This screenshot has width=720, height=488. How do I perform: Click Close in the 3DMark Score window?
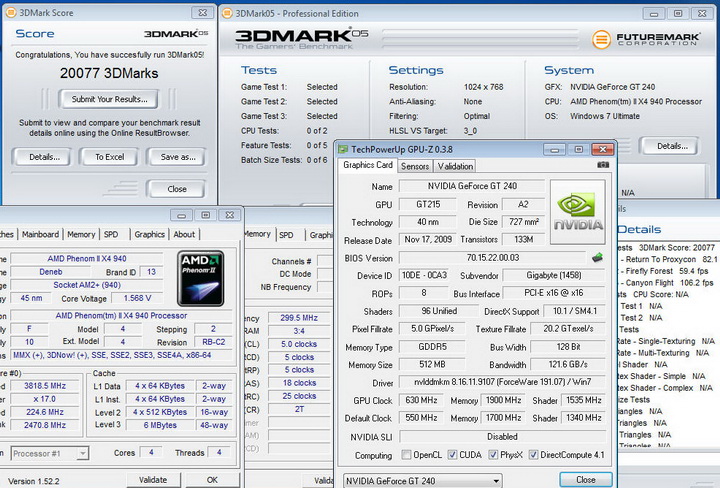176,189
